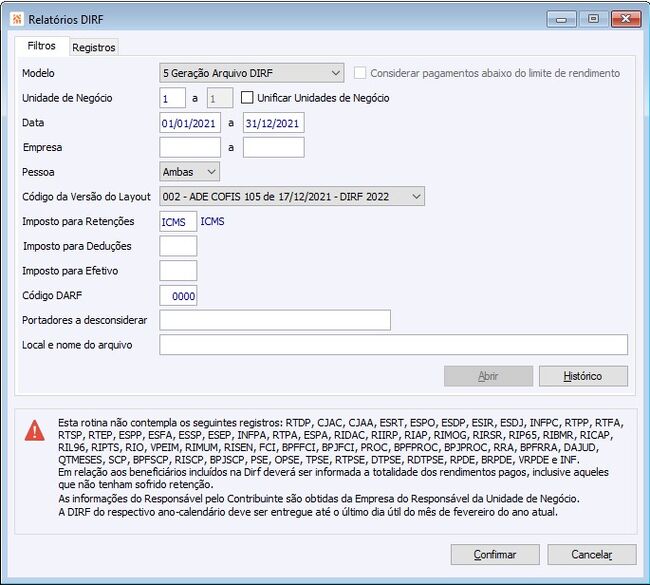Check Considerar pagamentos abaixo do limite de rendimento
The width and height of the screenshot is (650, 585).
click(360, 73)
